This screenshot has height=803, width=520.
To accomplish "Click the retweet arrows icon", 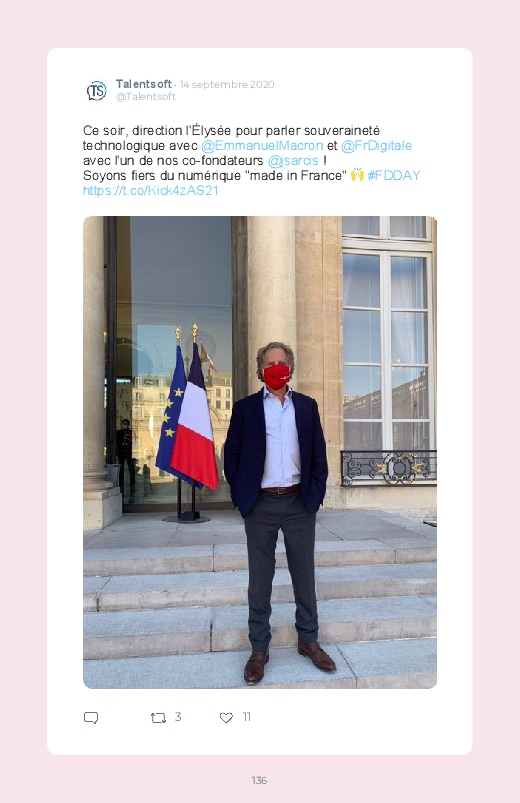I will click(158, 718).
